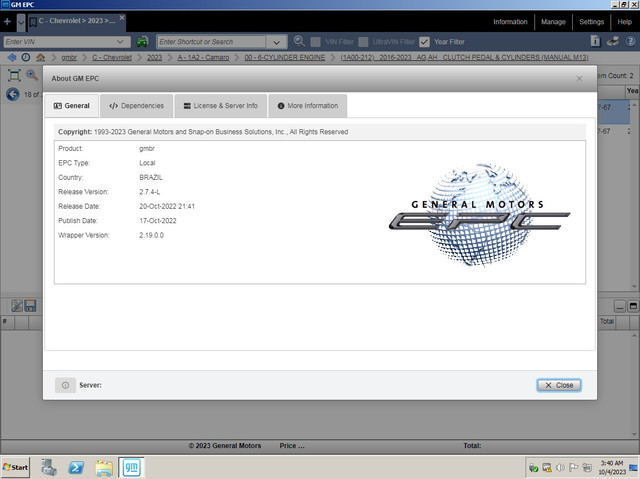This screenshot has height=479, width=640.
Task: Close the C - Chevrolet catalog tab
Action: [122, 18]
